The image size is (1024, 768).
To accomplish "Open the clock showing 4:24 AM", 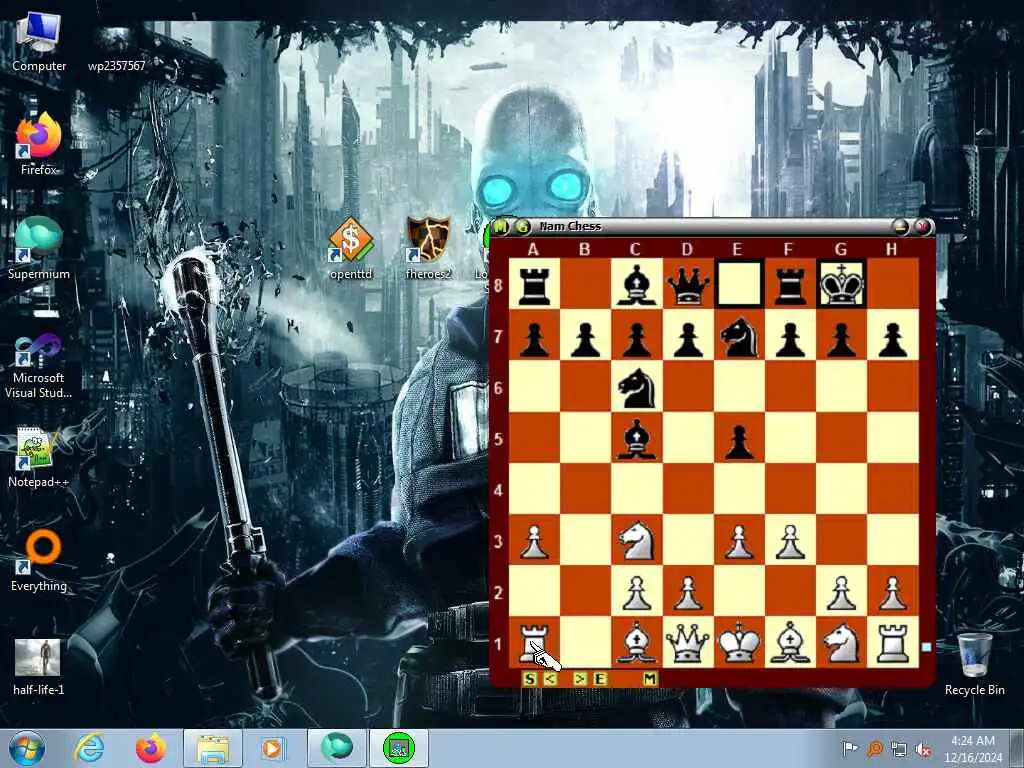I will (973, 748).
